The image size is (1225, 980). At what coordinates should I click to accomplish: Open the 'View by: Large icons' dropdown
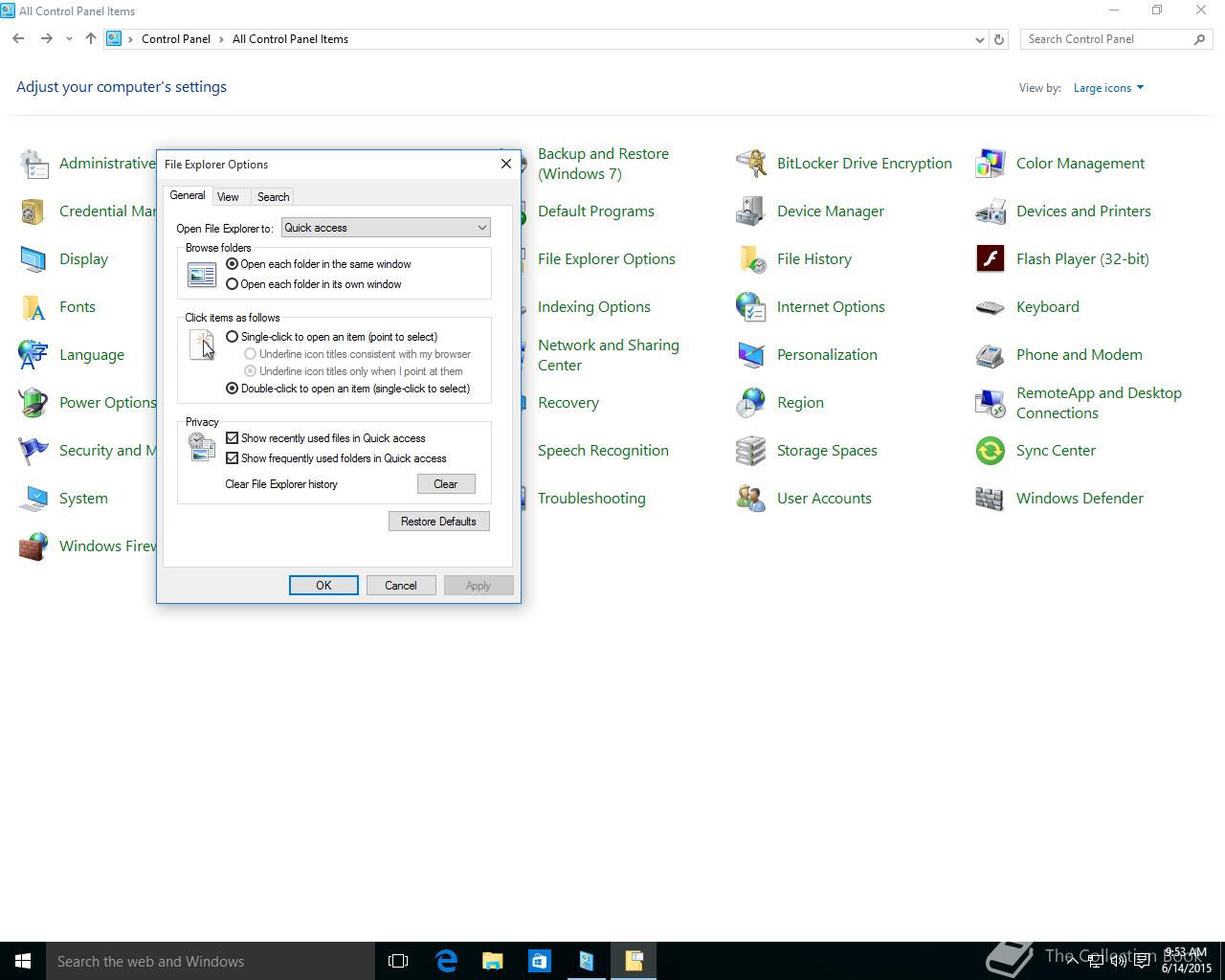coord(1108,88)
